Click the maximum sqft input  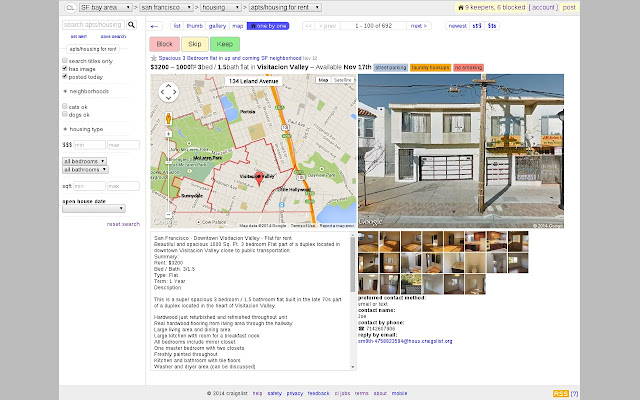click(123, 186)
